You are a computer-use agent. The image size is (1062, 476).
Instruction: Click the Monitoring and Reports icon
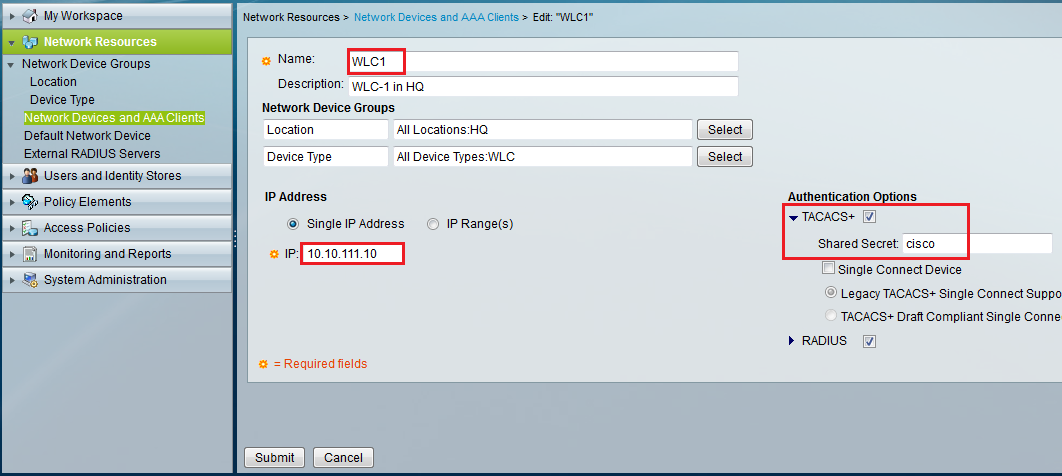point(29,254)
